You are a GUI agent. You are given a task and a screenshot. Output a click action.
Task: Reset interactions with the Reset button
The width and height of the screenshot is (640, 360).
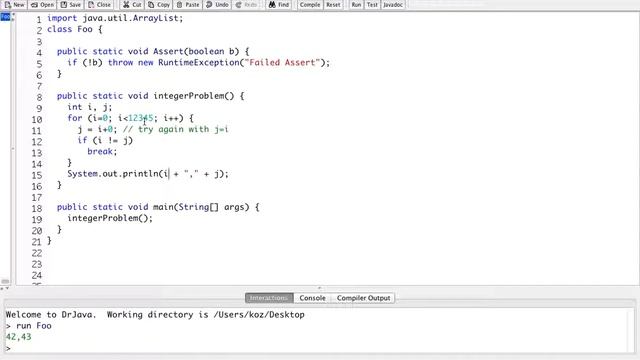333,4
